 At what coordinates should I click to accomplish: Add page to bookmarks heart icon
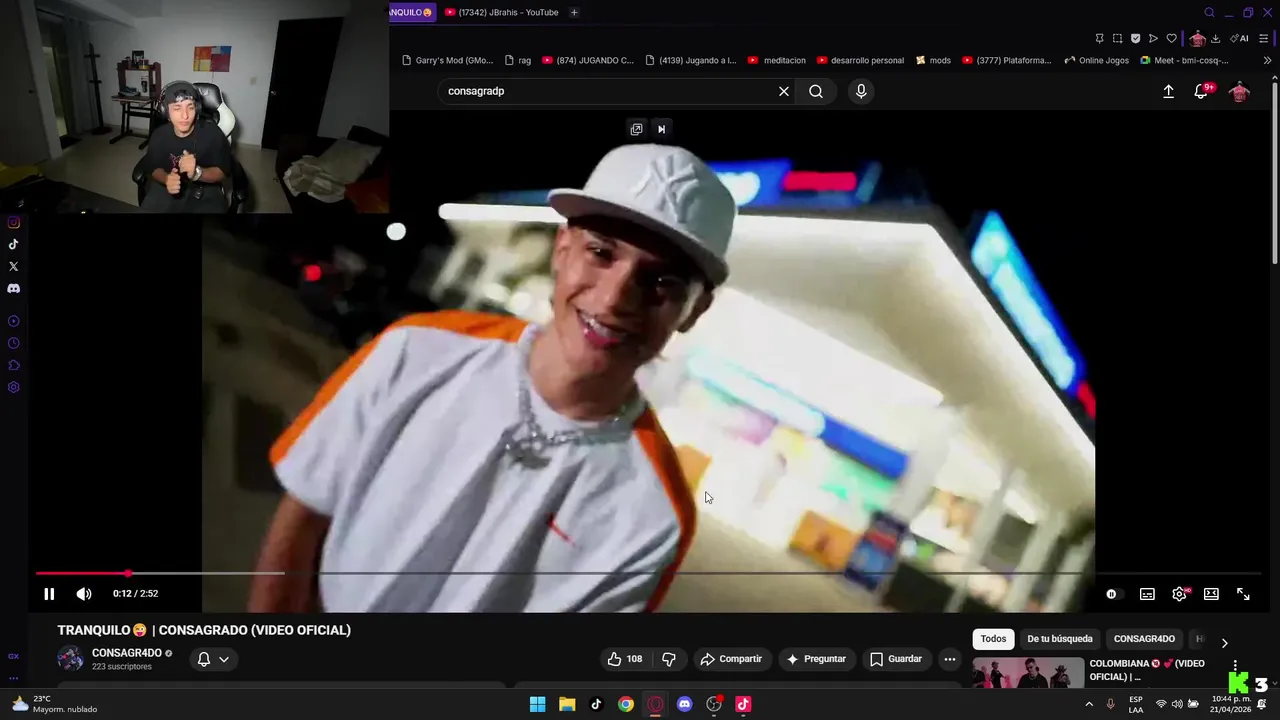tap(1172, 39)
